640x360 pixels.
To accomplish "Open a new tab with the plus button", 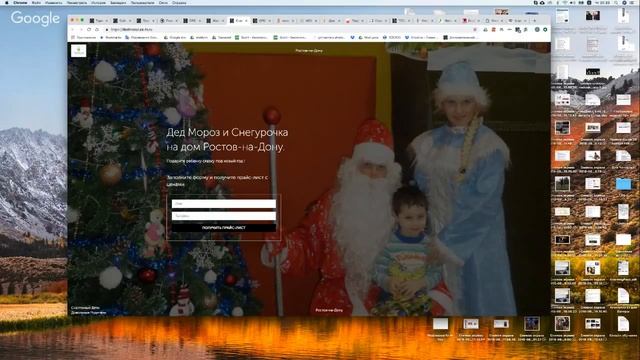I will coord(534,20).
